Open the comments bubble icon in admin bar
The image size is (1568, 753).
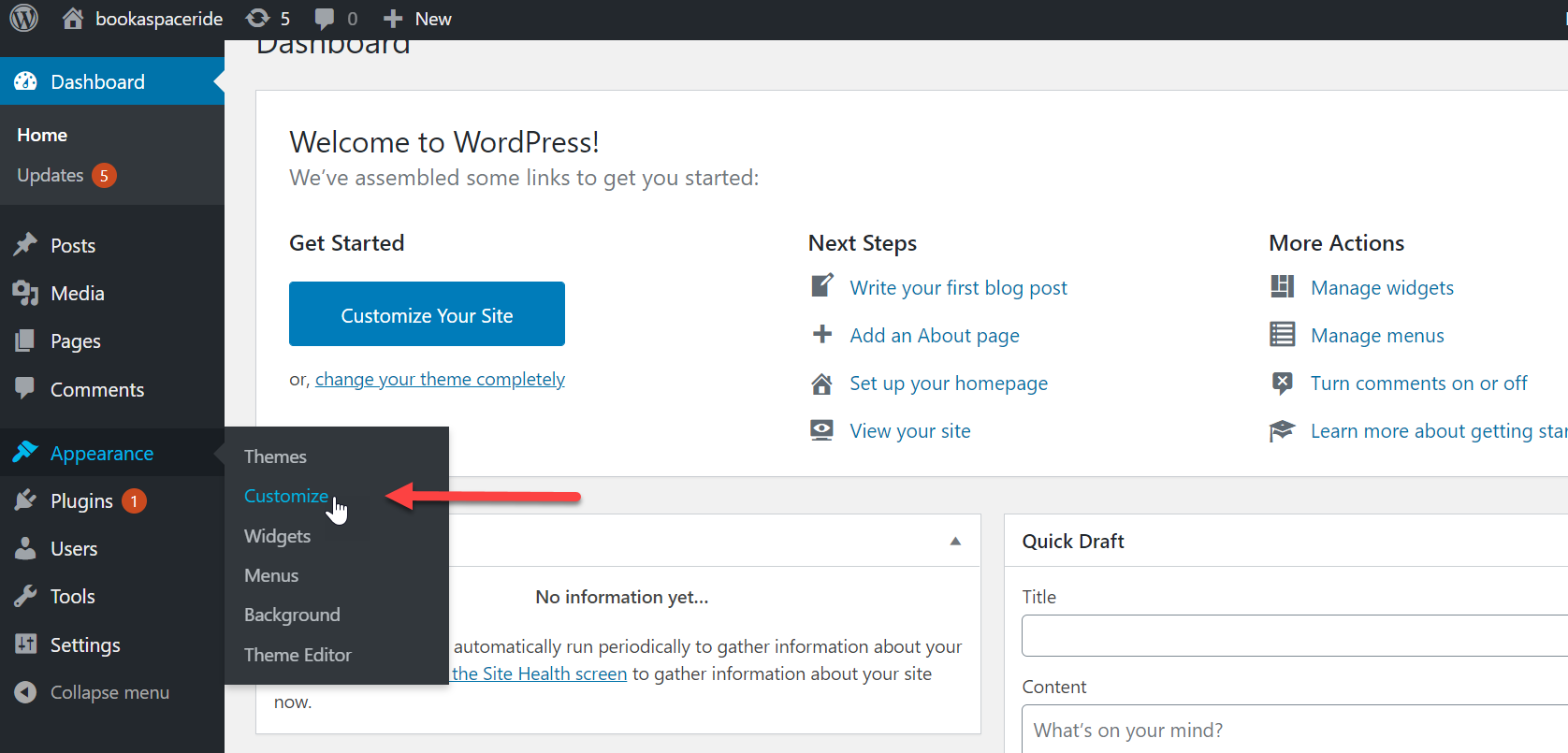(325, 19)
